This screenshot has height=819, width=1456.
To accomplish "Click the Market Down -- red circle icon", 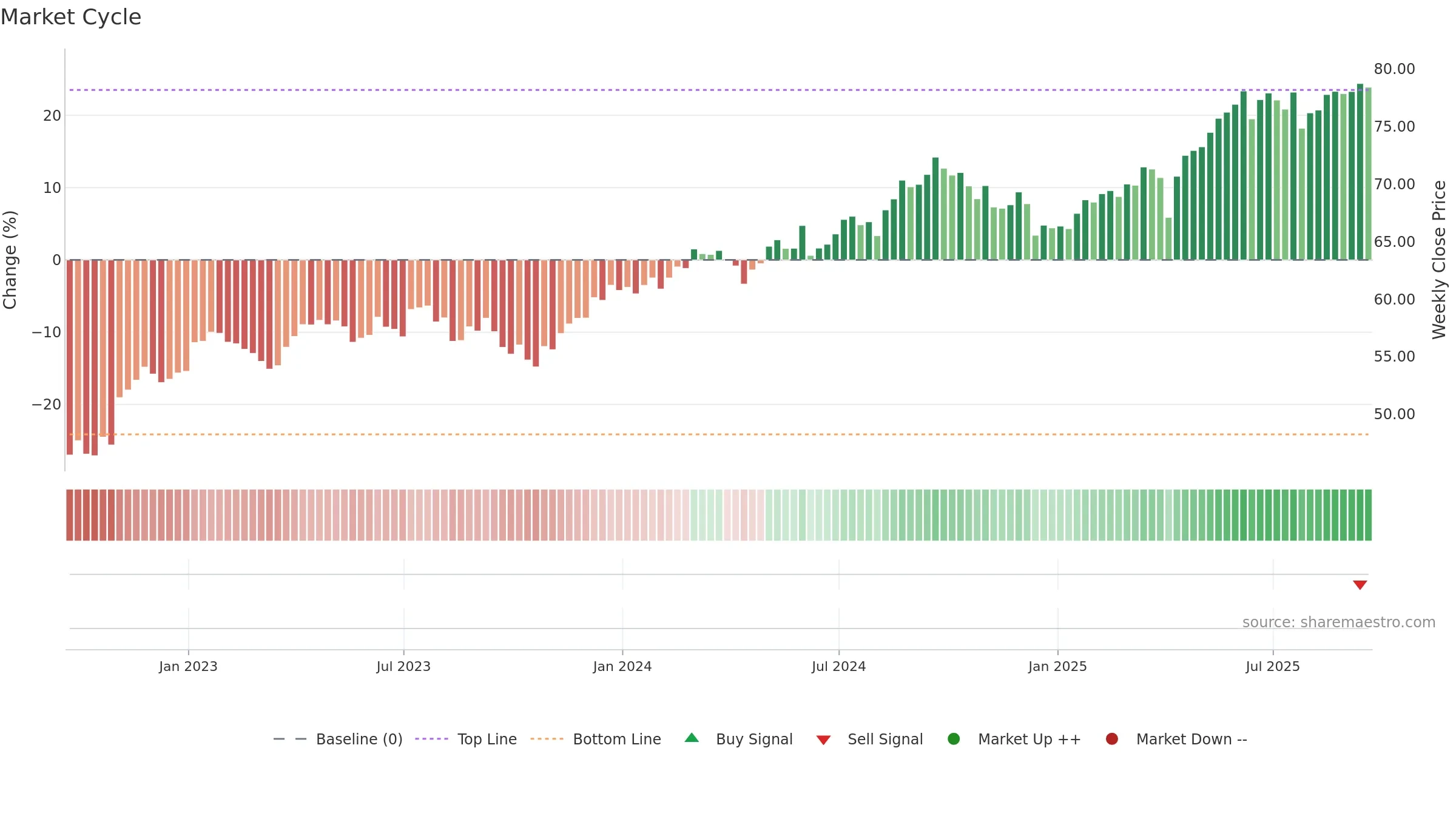I will [1112, 739].
